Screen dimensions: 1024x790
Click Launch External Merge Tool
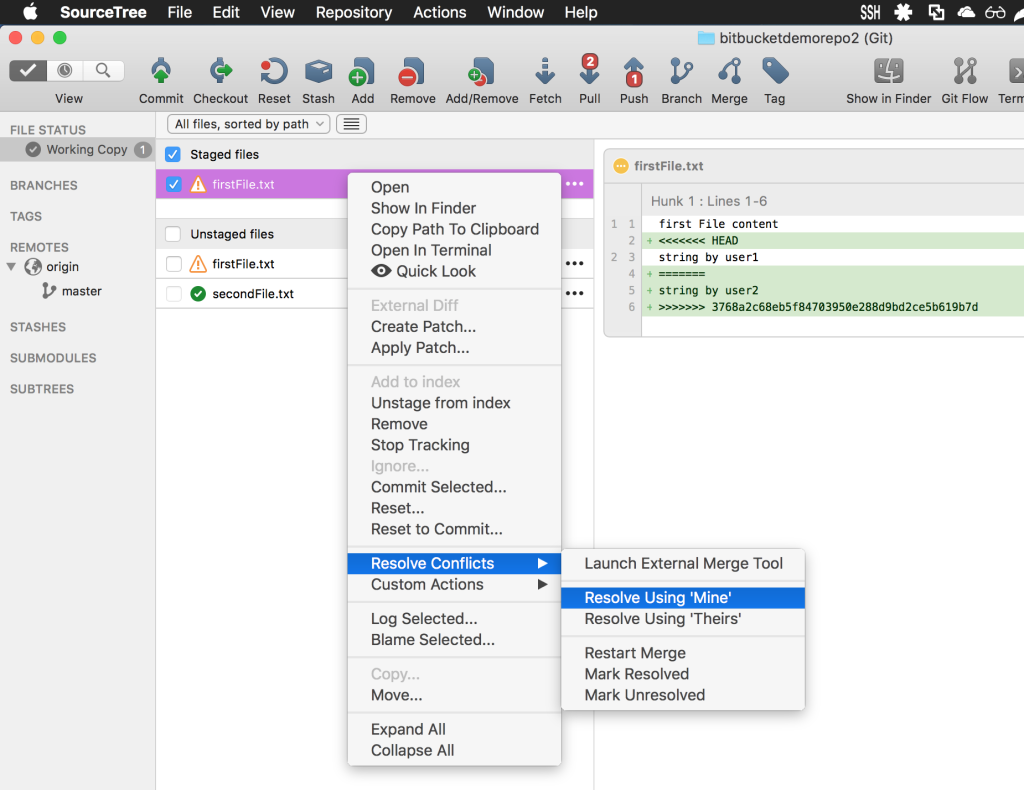tap(682, 563)
